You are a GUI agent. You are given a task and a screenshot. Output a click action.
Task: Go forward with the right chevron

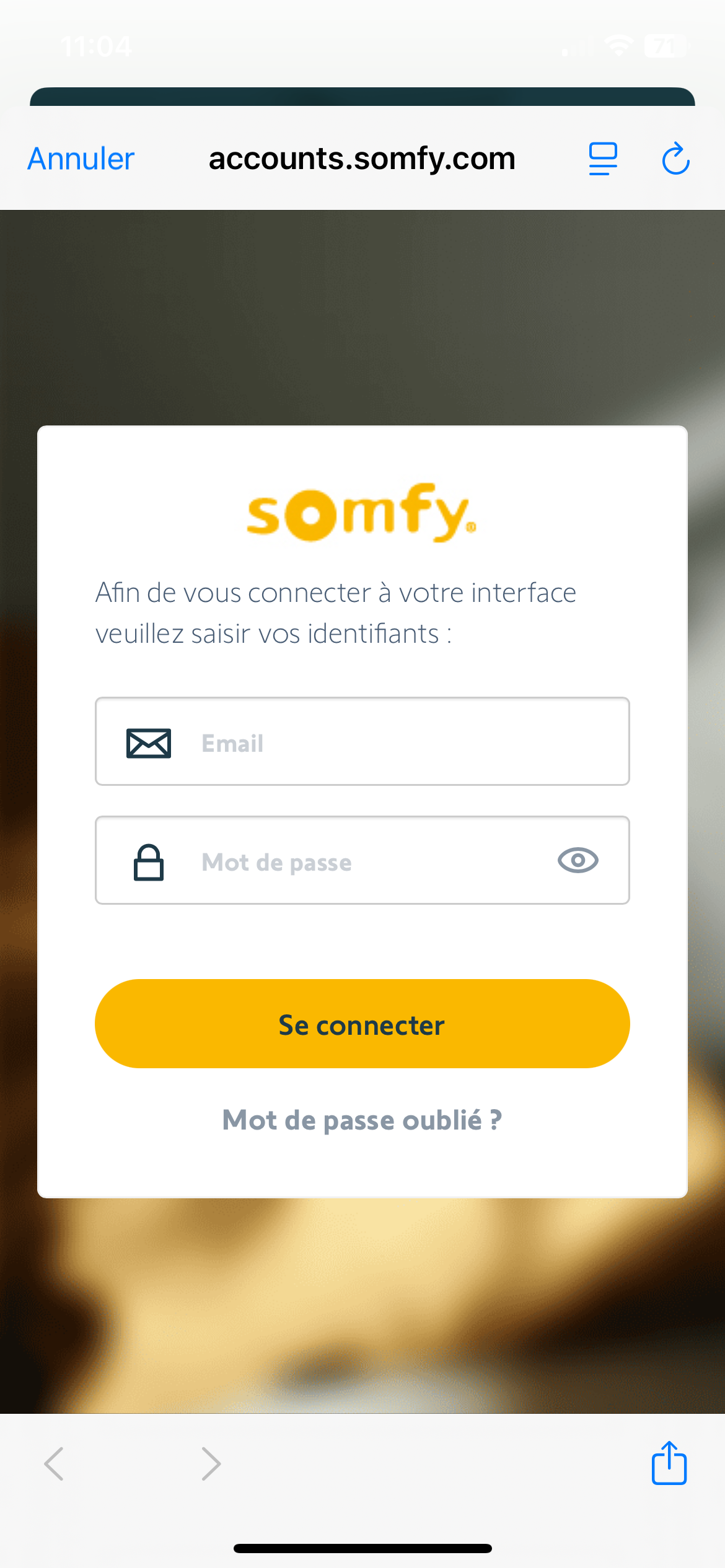point(211,1464)
